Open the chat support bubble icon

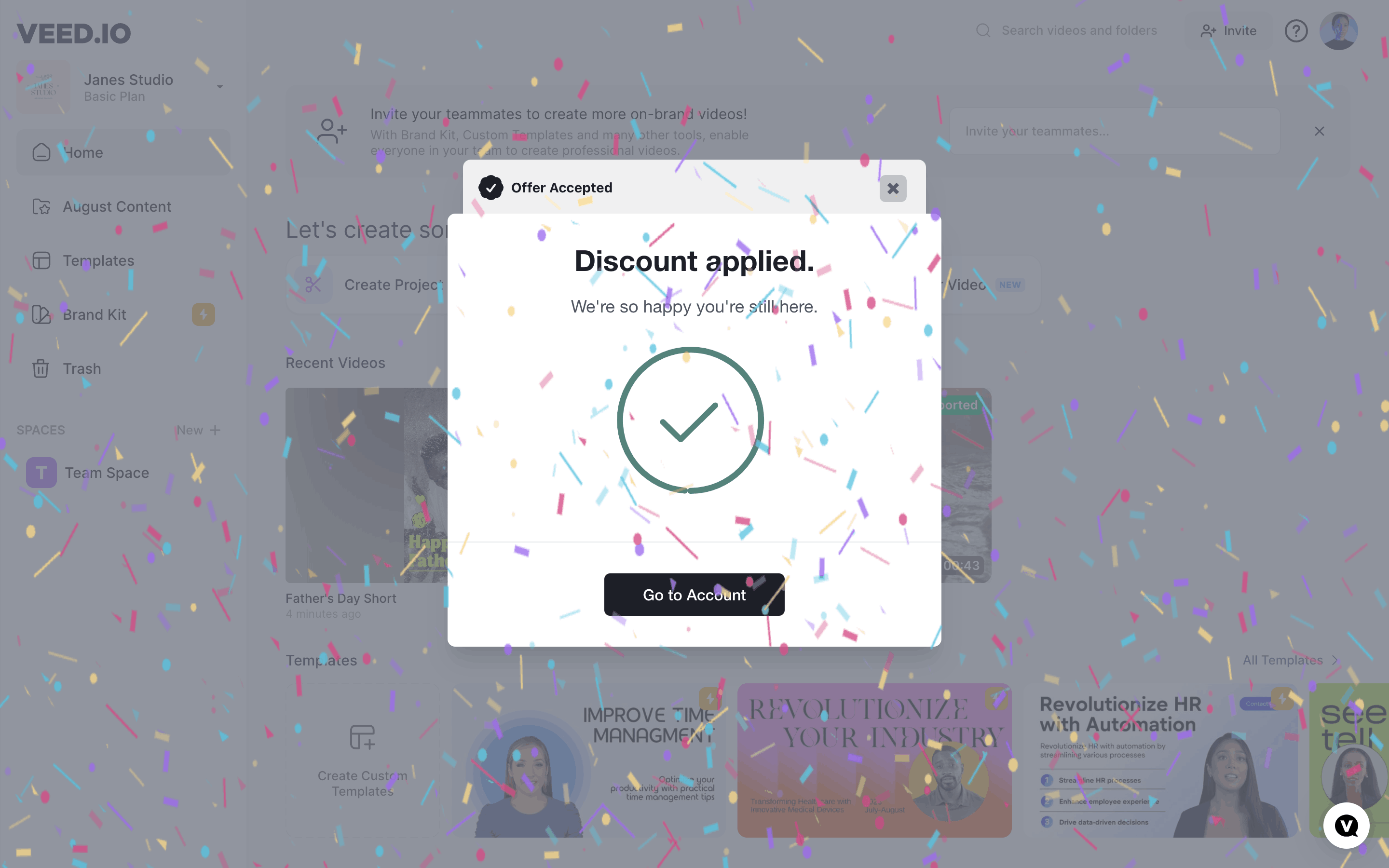[x=1346, y=826]
